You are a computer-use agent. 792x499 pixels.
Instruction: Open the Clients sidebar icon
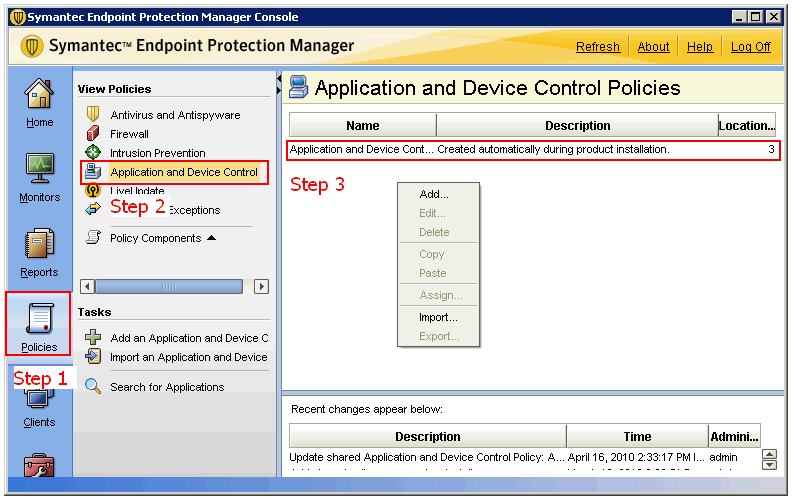(39, 399)
